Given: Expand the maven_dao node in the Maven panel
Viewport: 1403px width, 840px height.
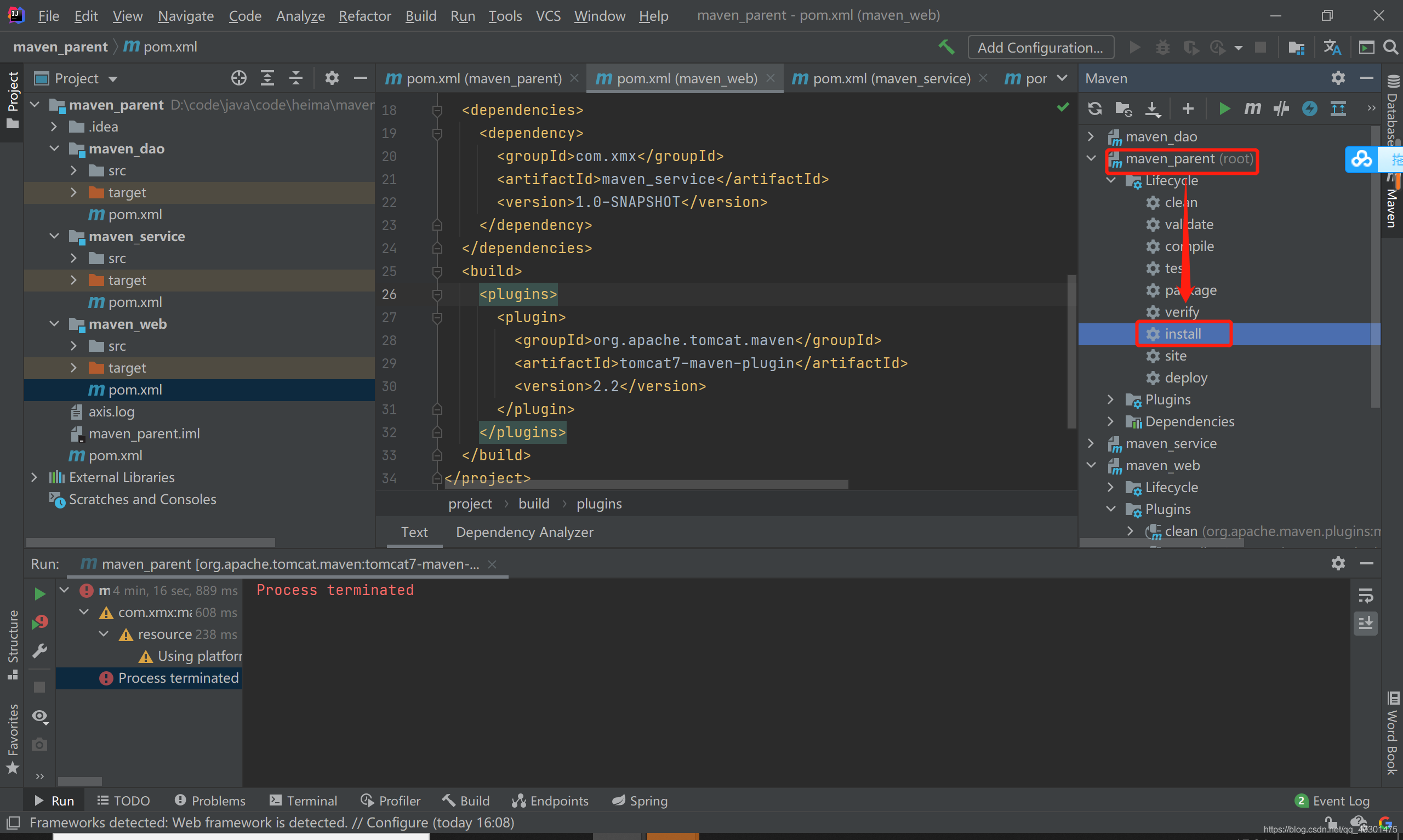Looking at the screenshot, I should [1091, 136].
